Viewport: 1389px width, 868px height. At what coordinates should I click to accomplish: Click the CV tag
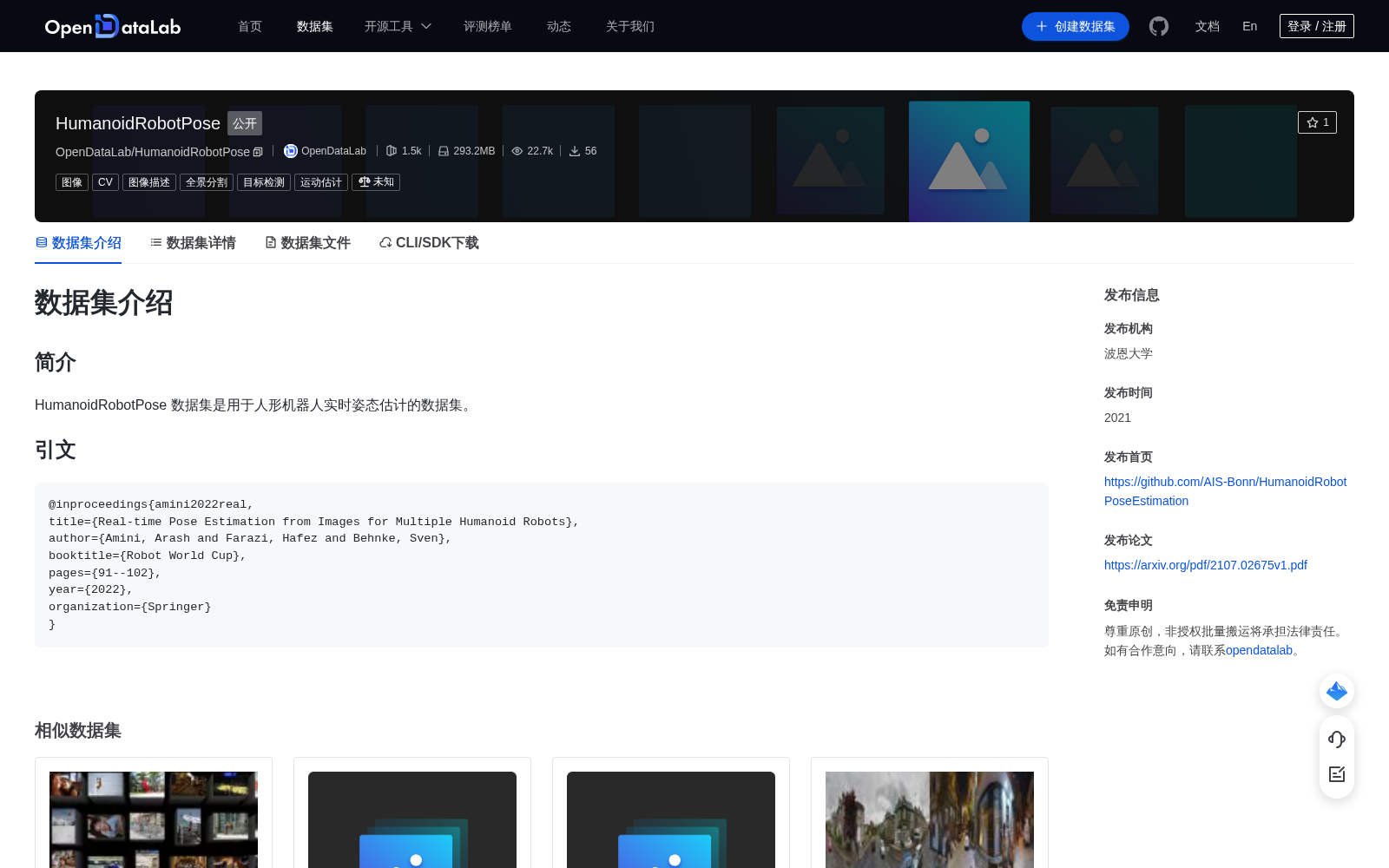click(105, 182)
